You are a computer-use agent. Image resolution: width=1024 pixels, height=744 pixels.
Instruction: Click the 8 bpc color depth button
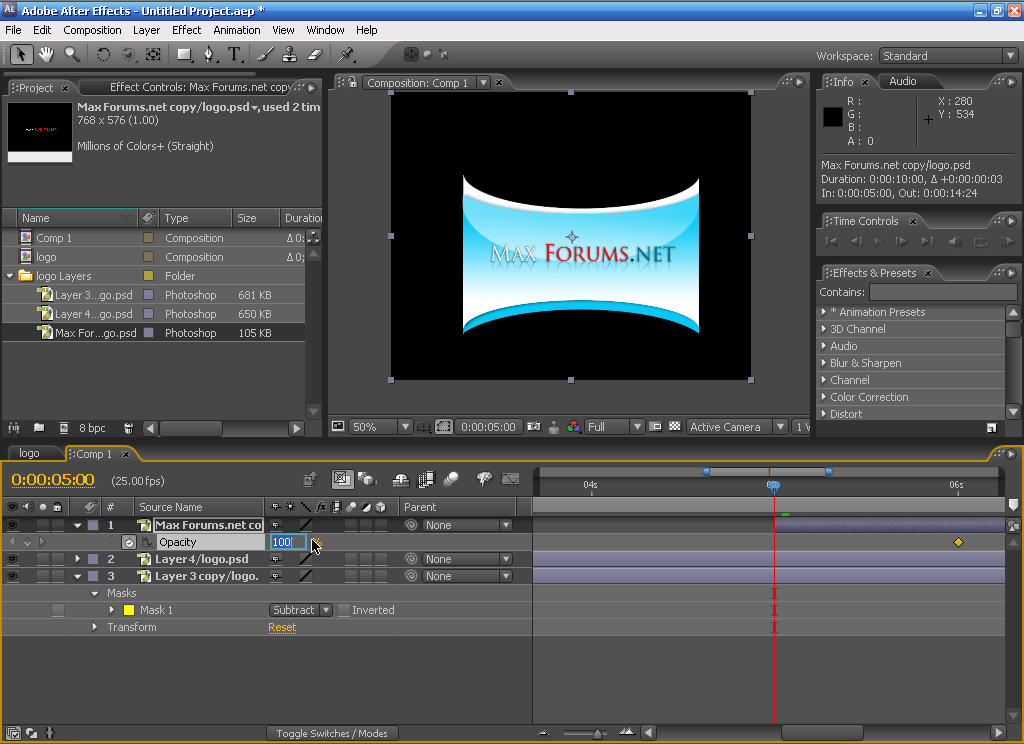[x=92, y=428]
